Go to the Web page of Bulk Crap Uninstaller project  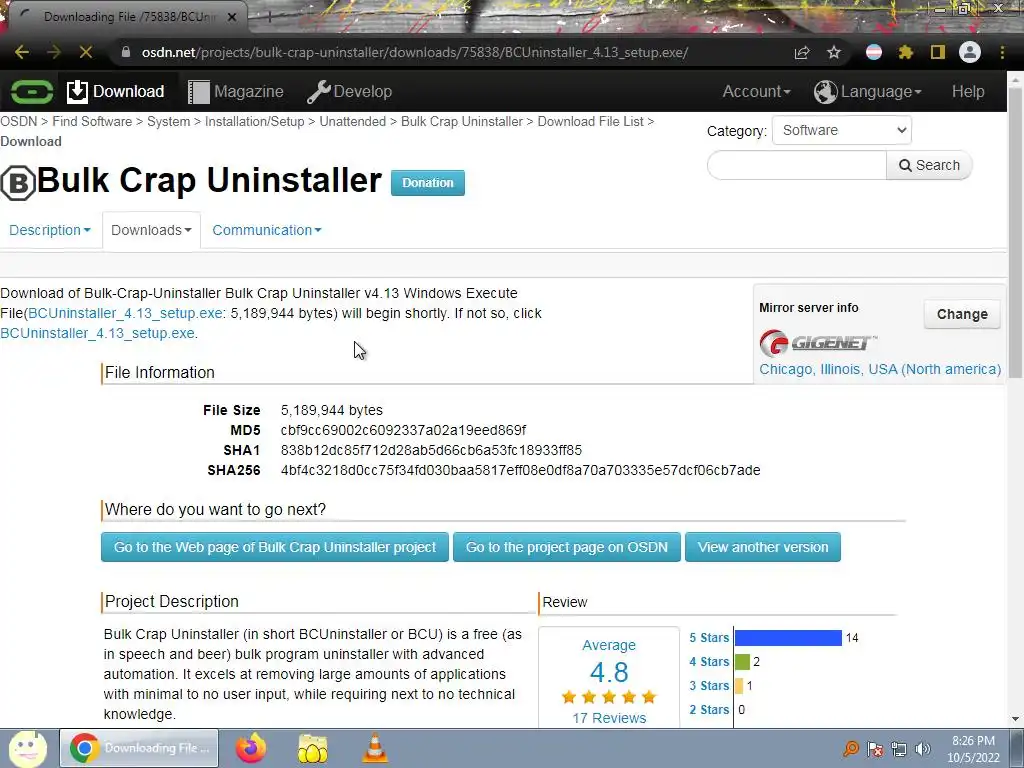click(275, 547)
